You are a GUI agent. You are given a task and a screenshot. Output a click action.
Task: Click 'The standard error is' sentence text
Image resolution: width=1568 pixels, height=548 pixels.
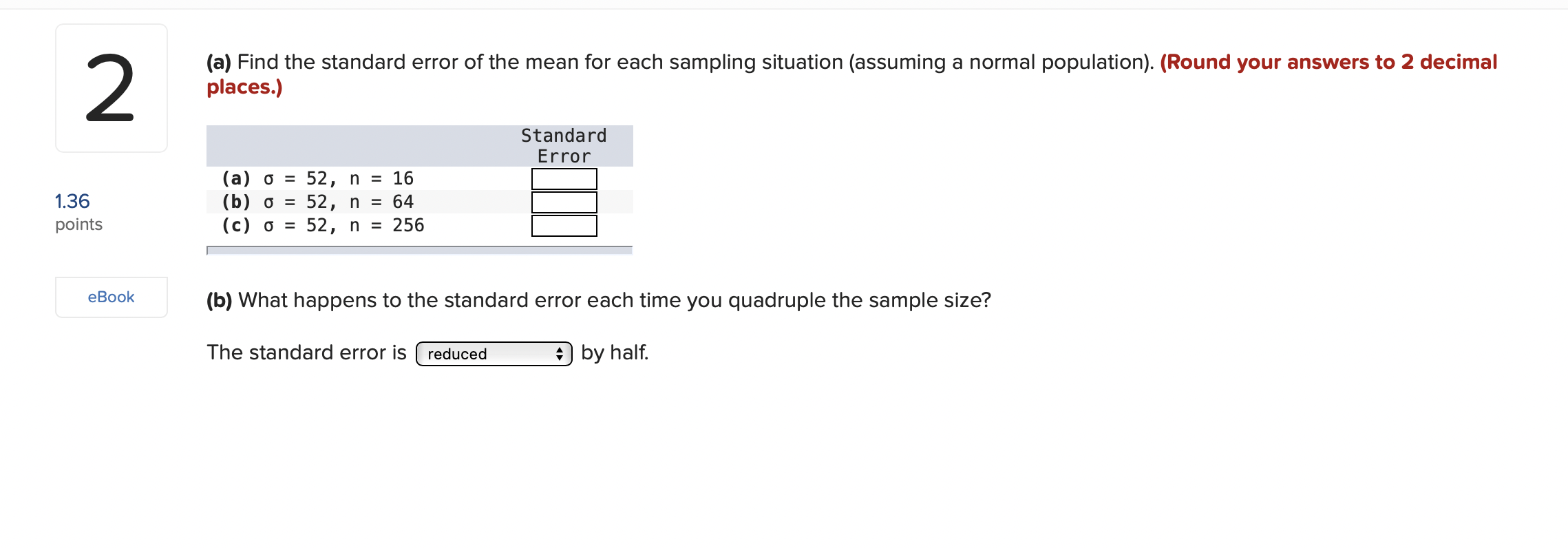307,352
